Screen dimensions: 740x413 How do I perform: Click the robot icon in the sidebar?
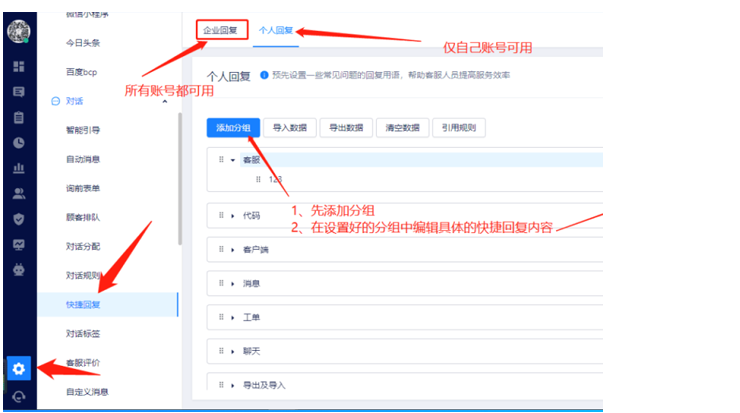click(x=18, y=269)
